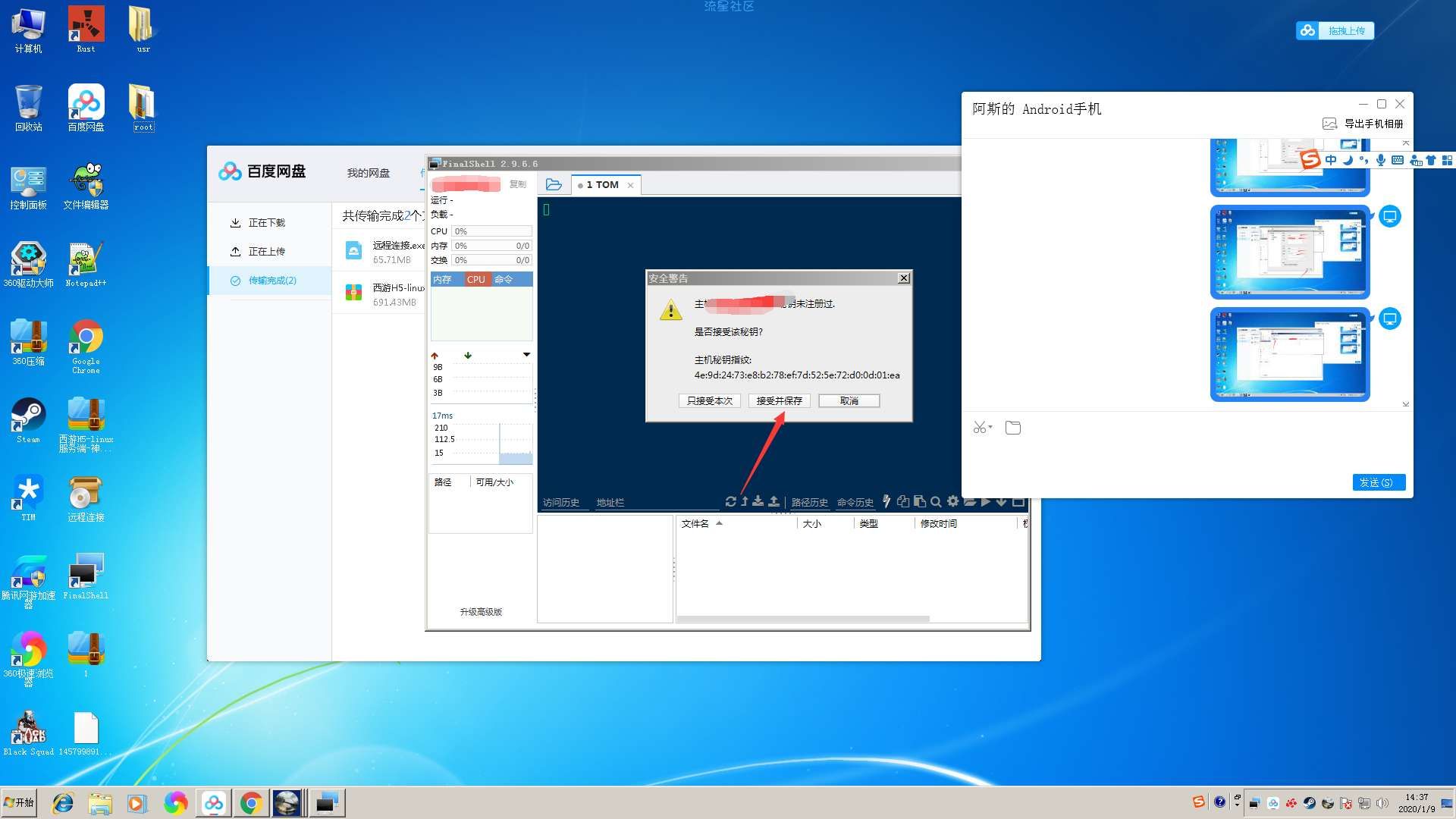The image size is (1456, 819).
Task: Toggle Sogou 中 Chinese/English mode
Action: (x=1331, y=160)
